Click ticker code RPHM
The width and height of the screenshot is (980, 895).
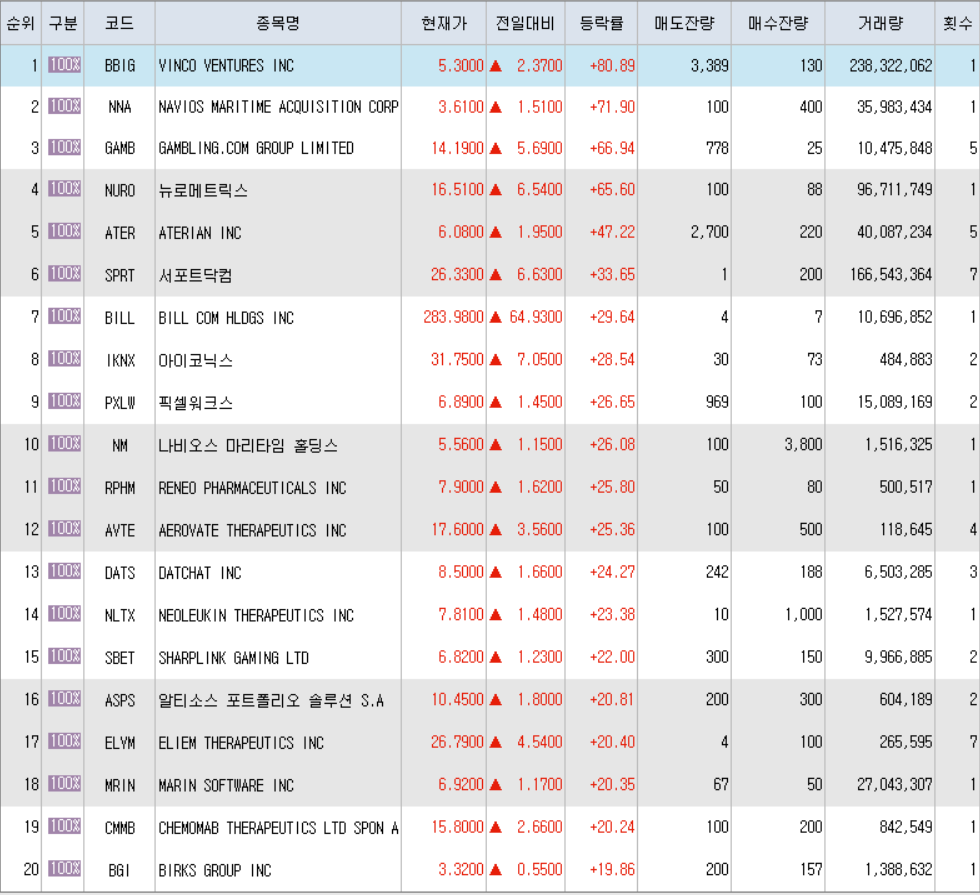pos(120,488)
